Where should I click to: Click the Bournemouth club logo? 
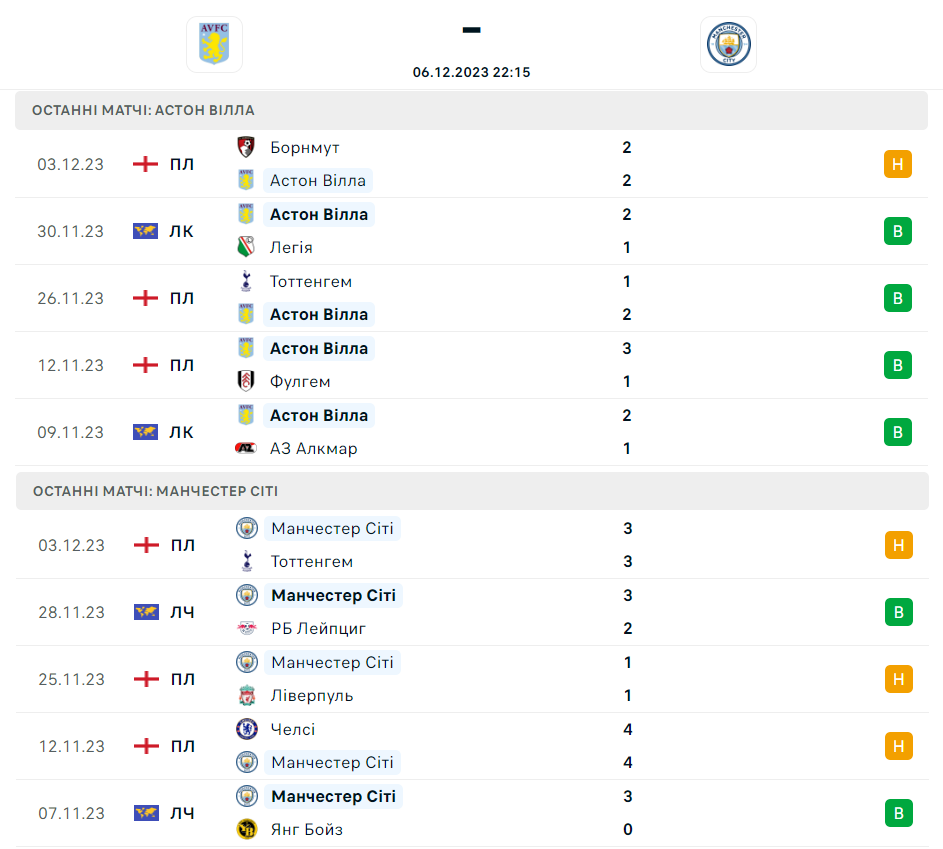pos(246,147)
